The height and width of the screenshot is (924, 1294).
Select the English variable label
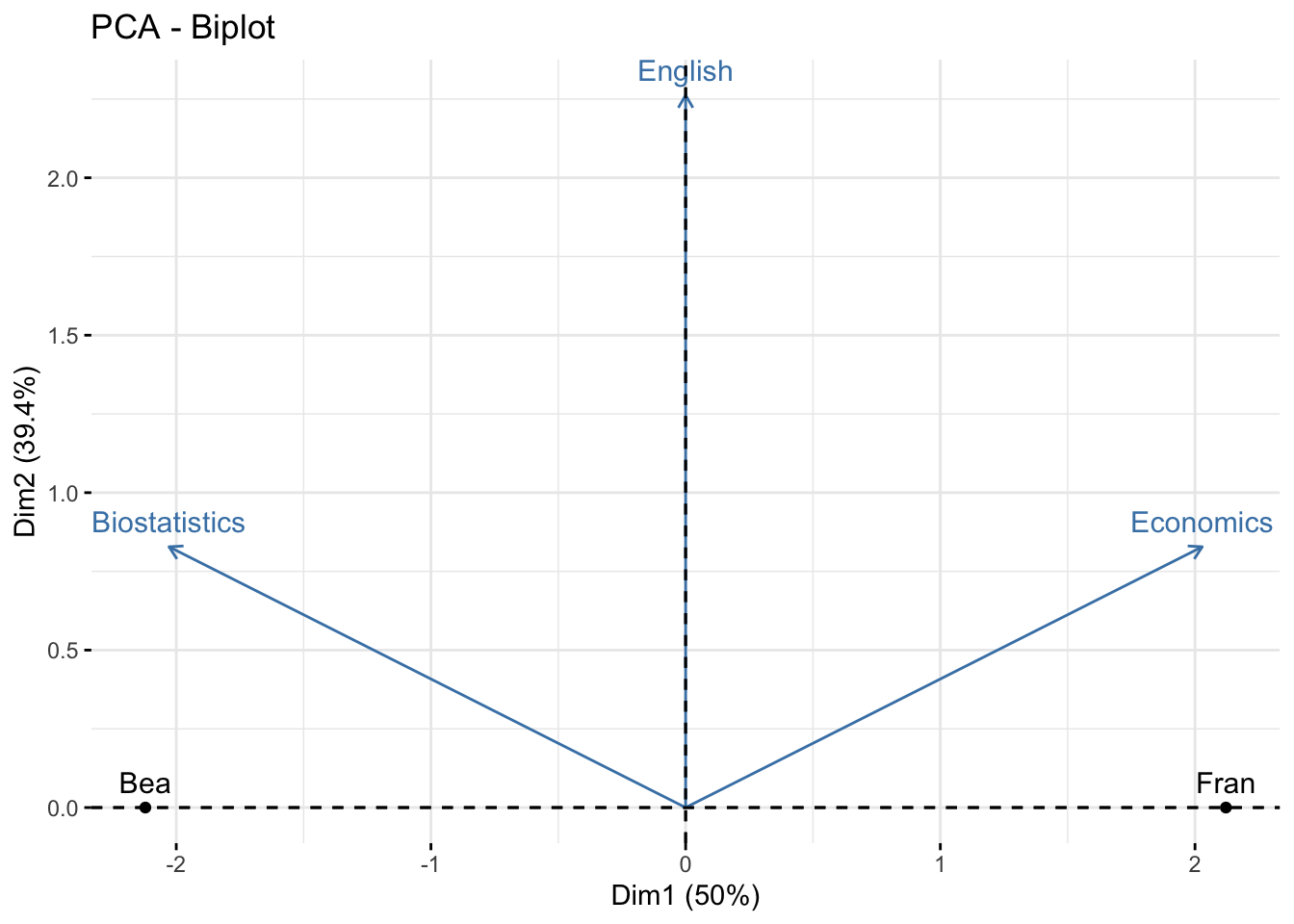[685, 71]
